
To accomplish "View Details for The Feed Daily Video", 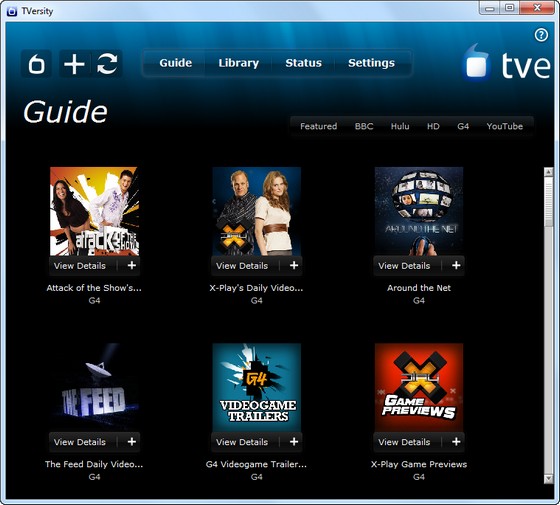I will click(x=80, y=442).
